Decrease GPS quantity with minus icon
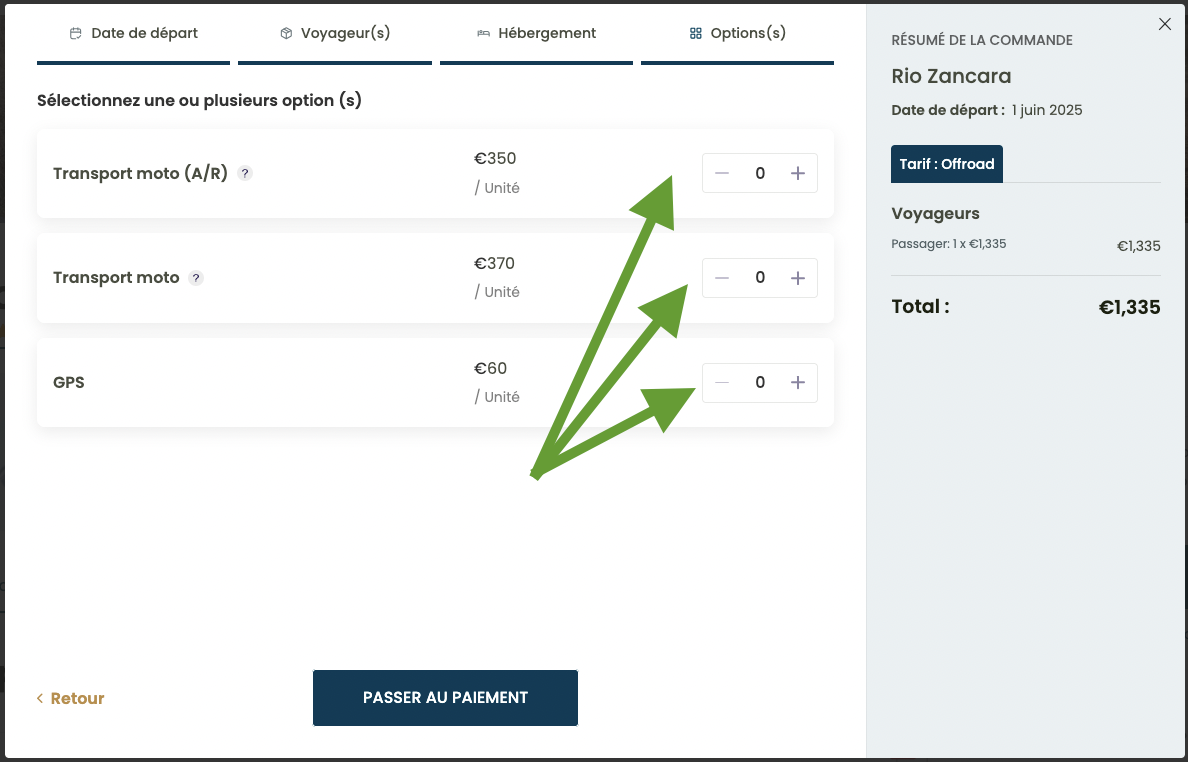This screenshot has height=762, width=1188. [x=721, y=383]
